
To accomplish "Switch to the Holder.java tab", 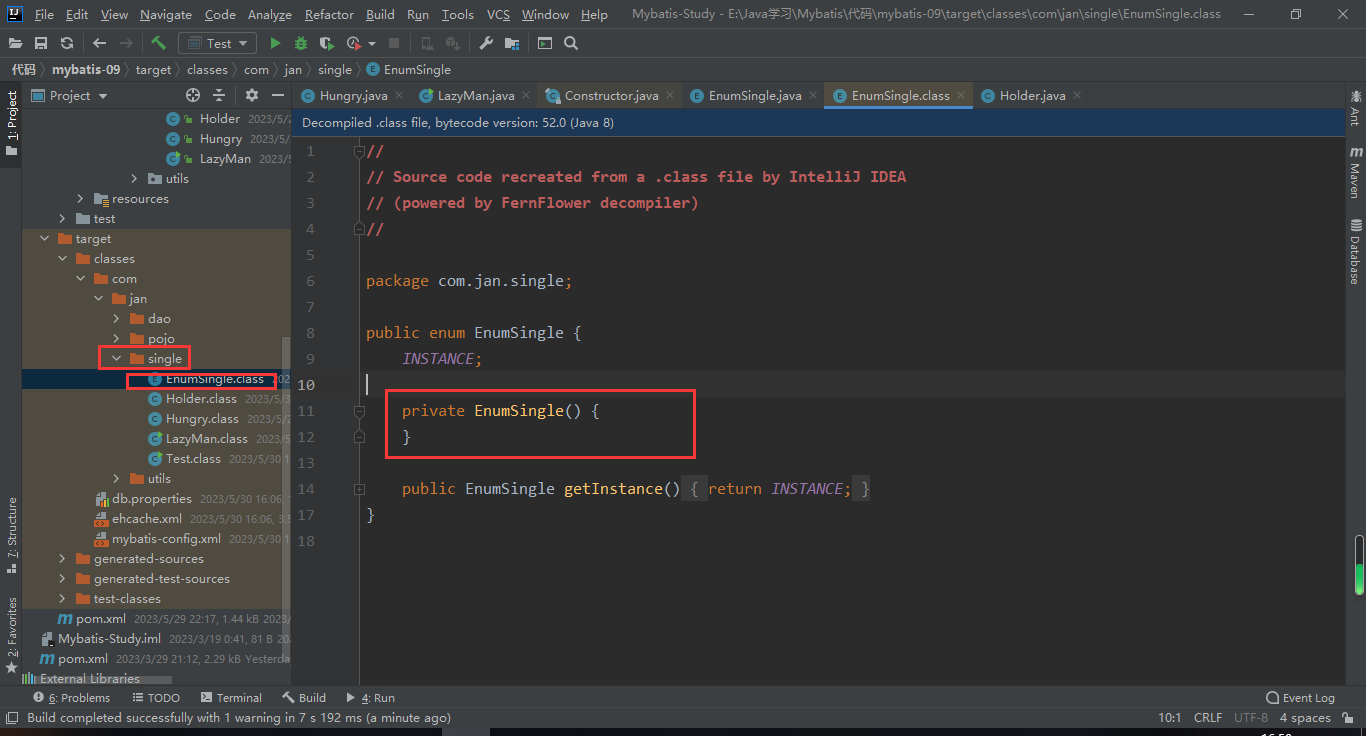I will pyautogui.click(x=1032, y=95).
